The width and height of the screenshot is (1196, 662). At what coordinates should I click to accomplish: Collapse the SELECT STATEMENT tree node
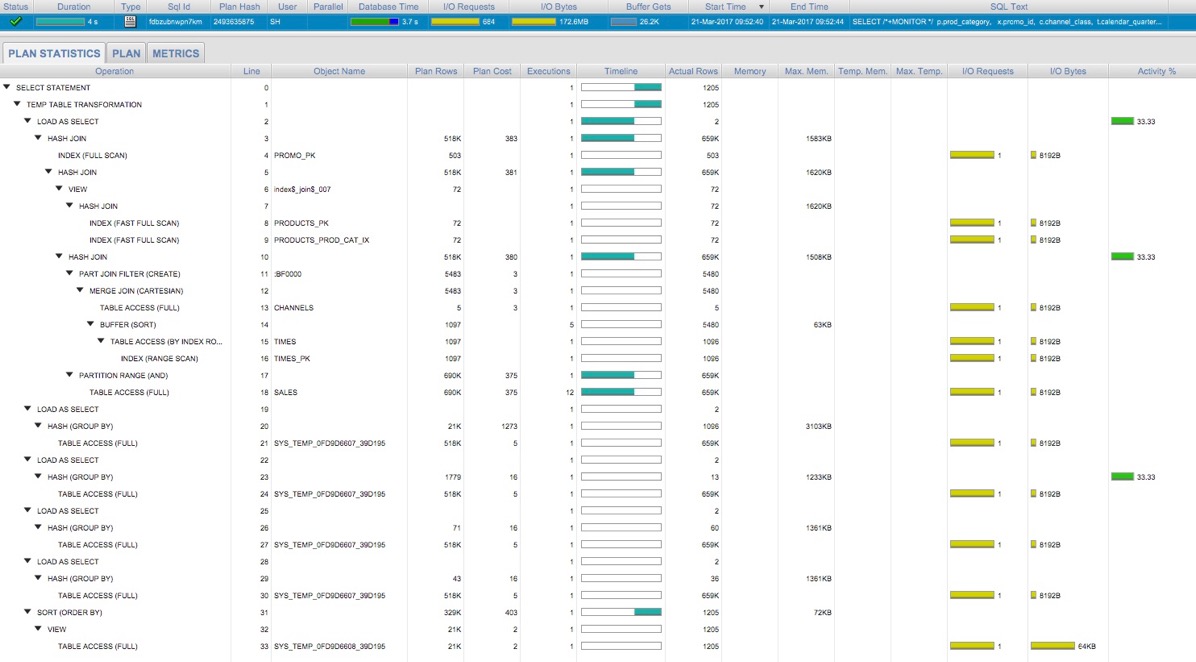[8, 87]
